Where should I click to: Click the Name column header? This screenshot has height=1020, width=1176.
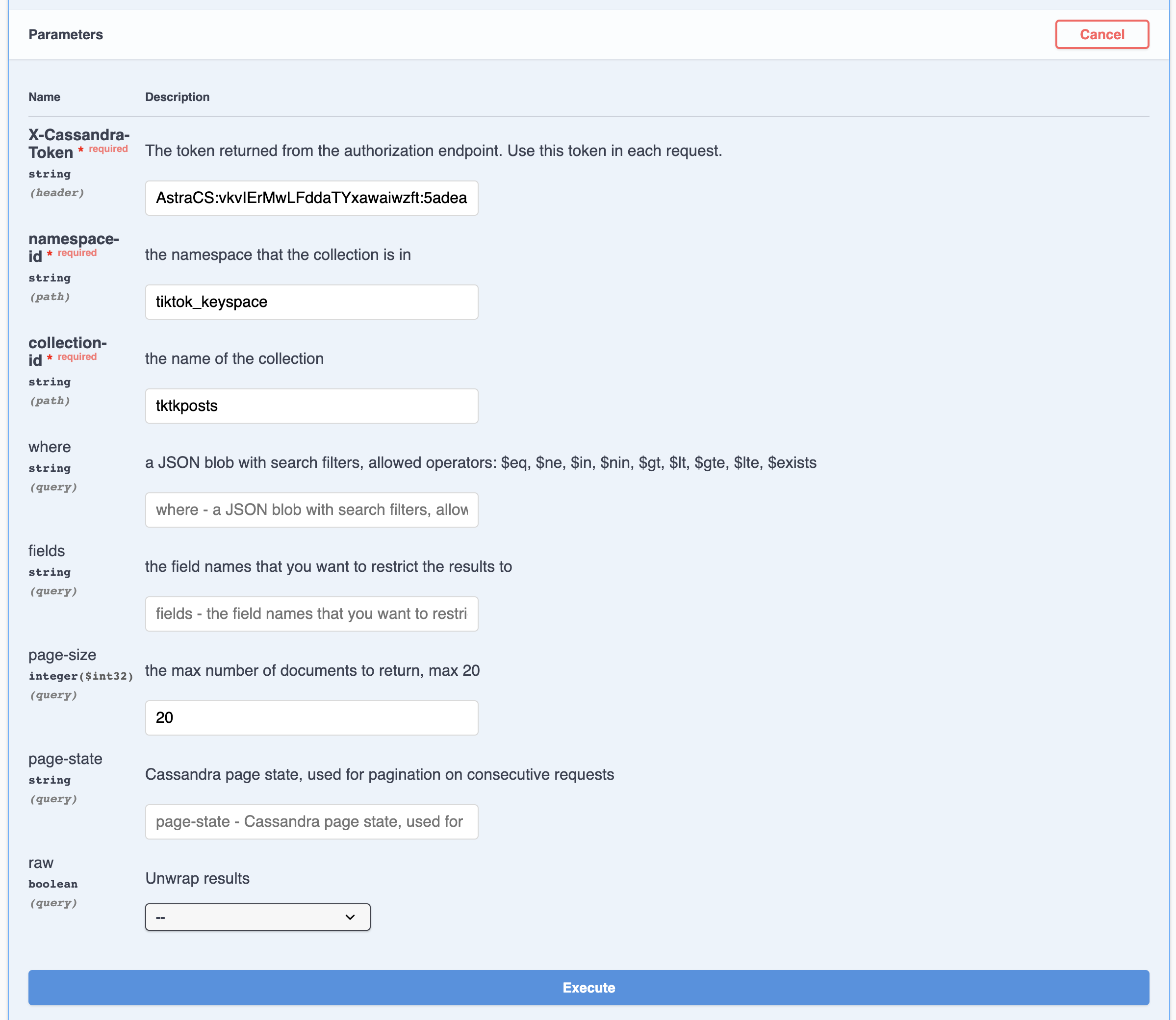pyautogui.click(x=45, y=97)
